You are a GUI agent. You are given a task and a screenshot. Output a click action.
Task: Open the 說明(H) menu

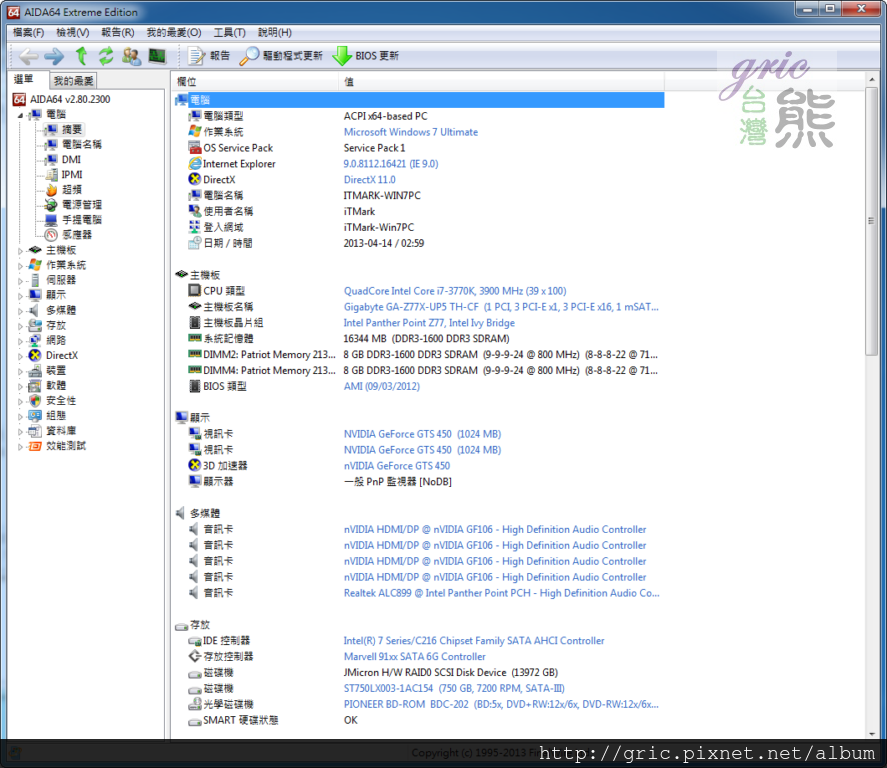click(274, 32)
